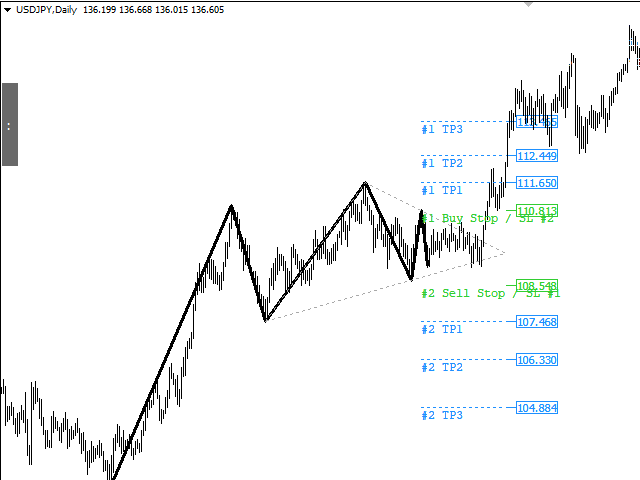This screenshot has height=480, width=640.
Task: Select the #2 TP3 label
Action: (x=442, y=415)
